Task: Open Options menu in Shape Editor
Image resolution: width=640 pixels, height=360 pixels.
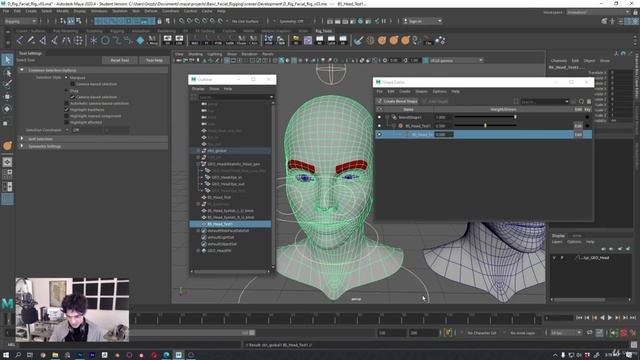Action: point(439,91)
